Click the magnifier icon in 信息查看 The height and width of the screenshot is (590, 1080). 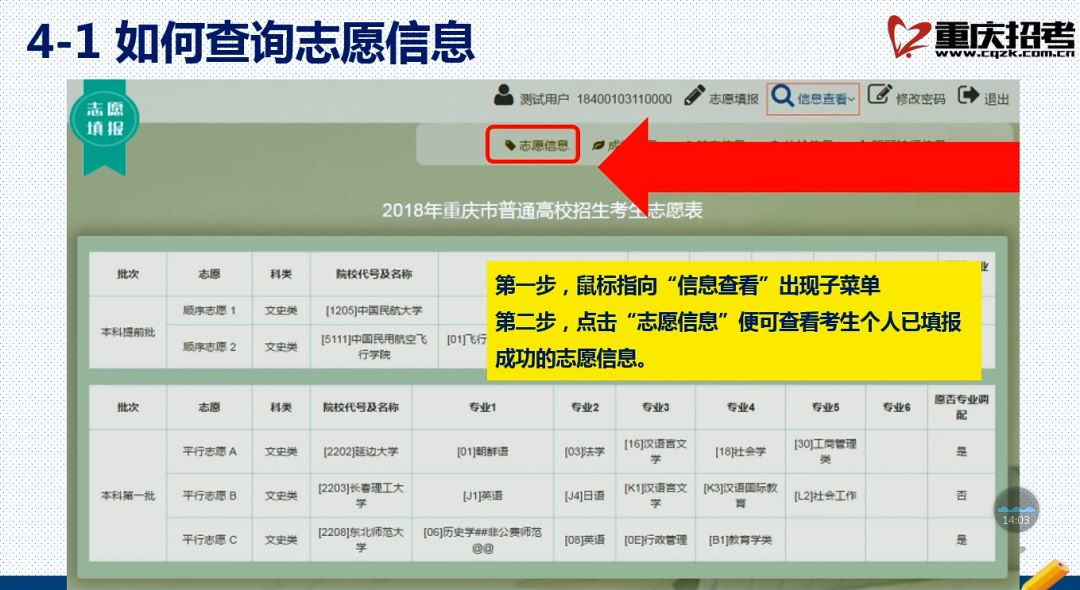click(783, 97)
